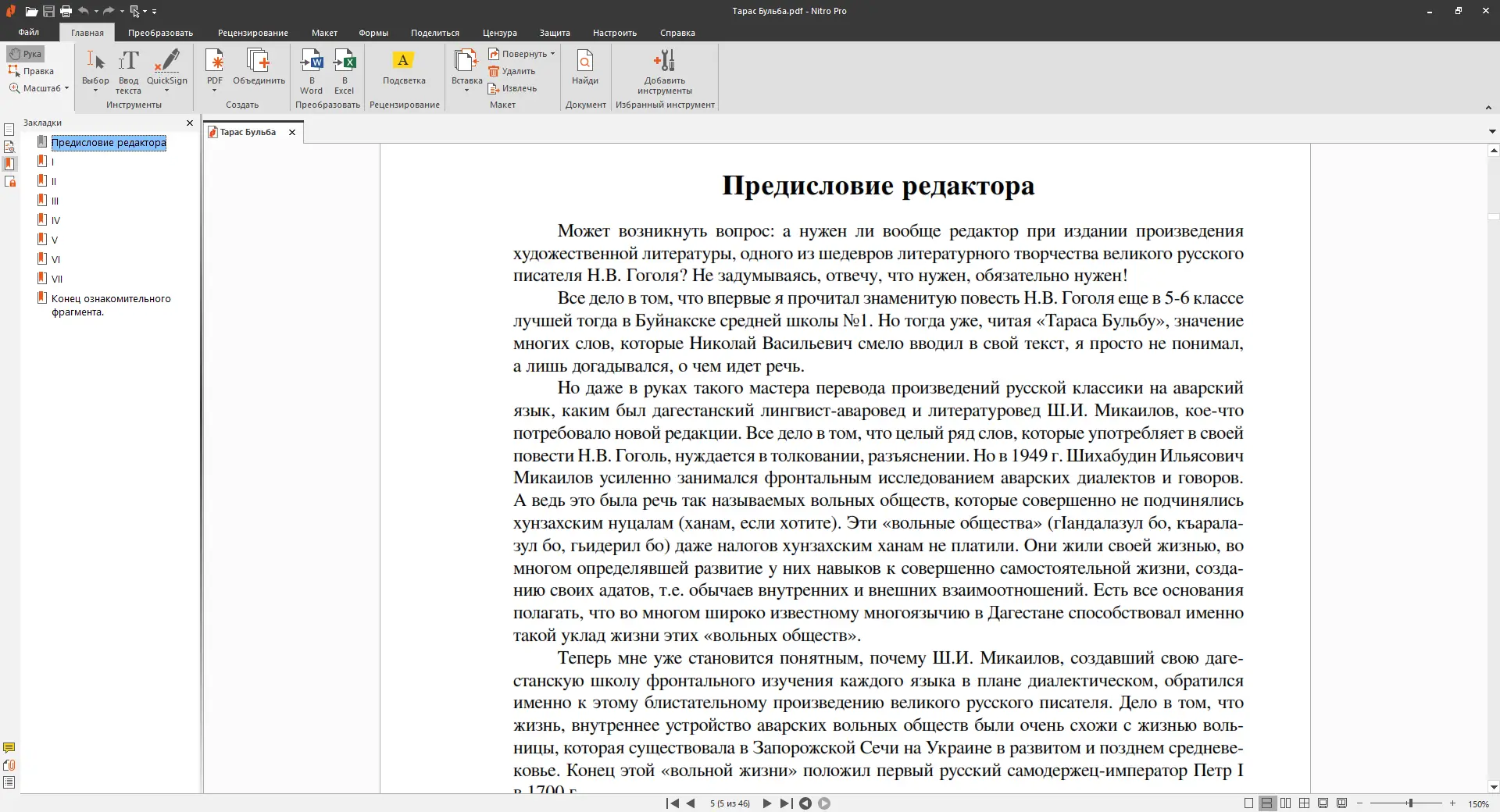The height and width of the screenshot is (812, 1500).
Task: Toggle the Hand (Рука) tool
Action: (x=26, y=54)
